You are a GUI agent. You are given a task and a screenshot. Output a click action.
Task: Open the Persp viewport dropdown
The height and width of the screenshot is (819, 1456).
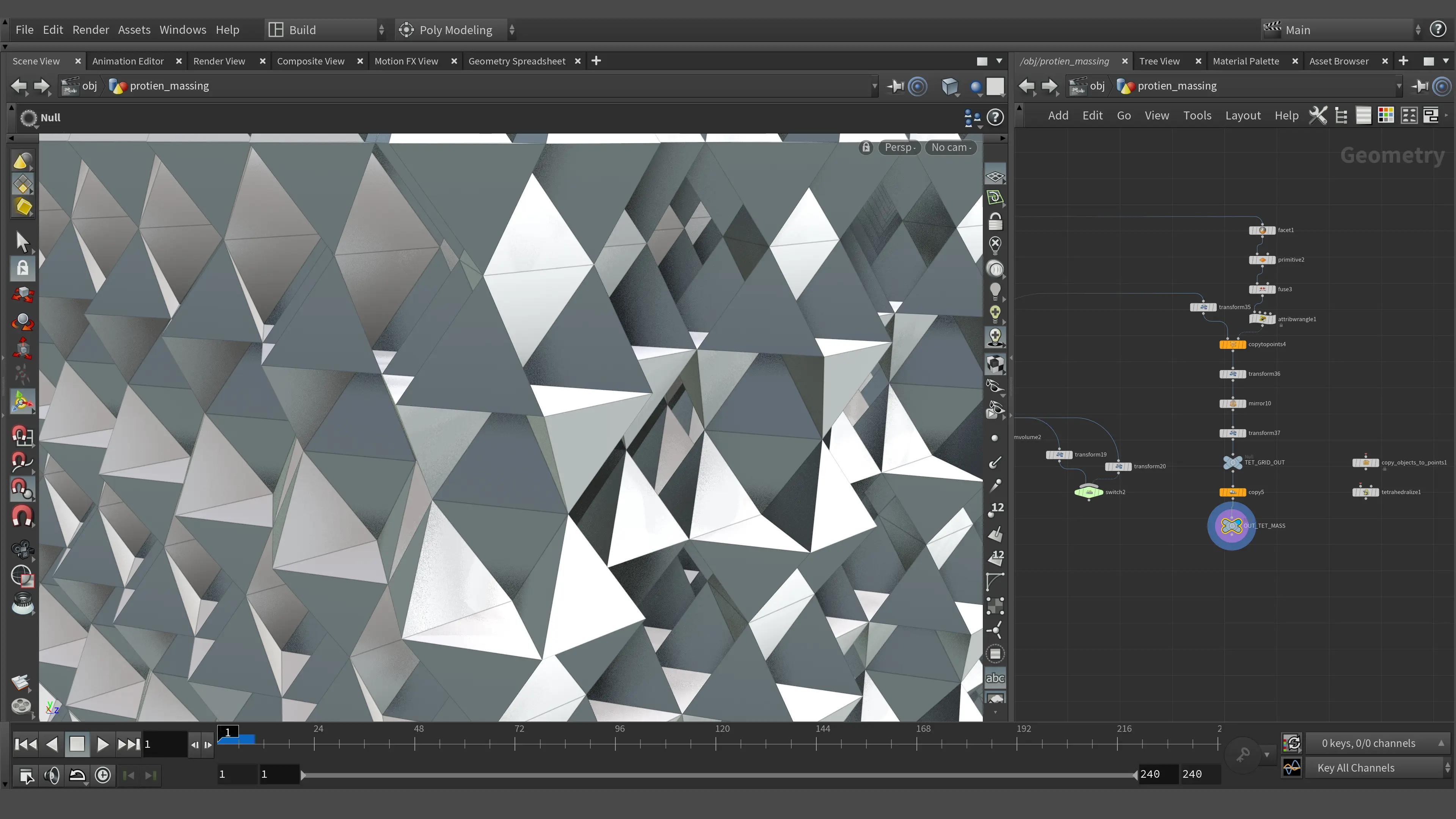tap(900, 147)
